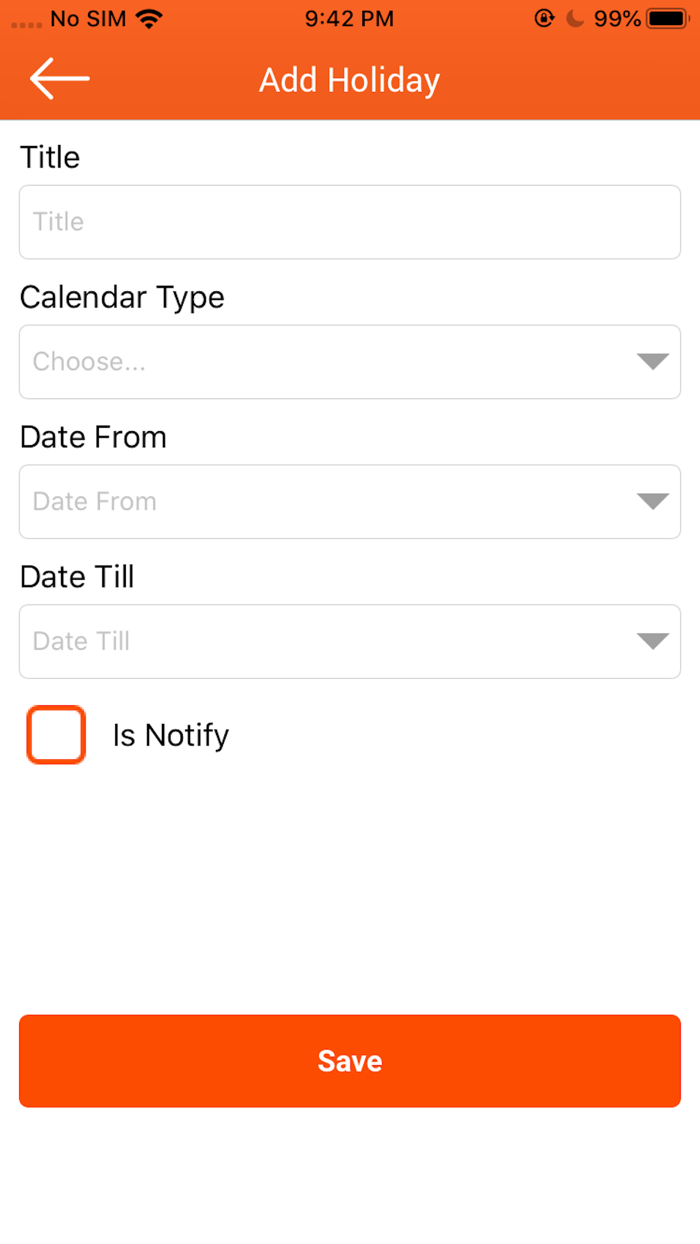Click the orientation lock status icon
Image resolution: width=700 pixels, height=1244 pixels.
(544, 19)
